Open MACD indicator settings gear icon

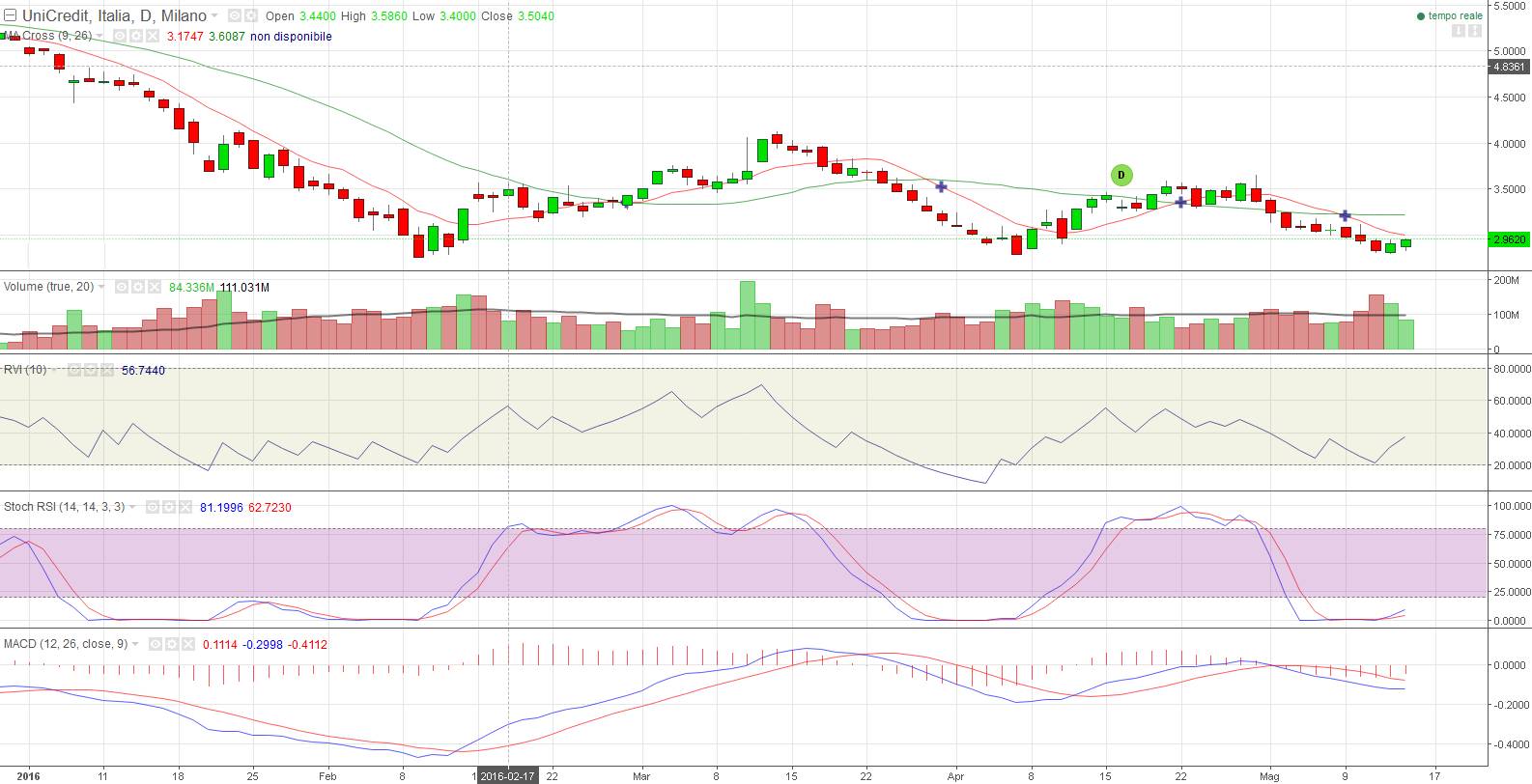tap(172, 644)
